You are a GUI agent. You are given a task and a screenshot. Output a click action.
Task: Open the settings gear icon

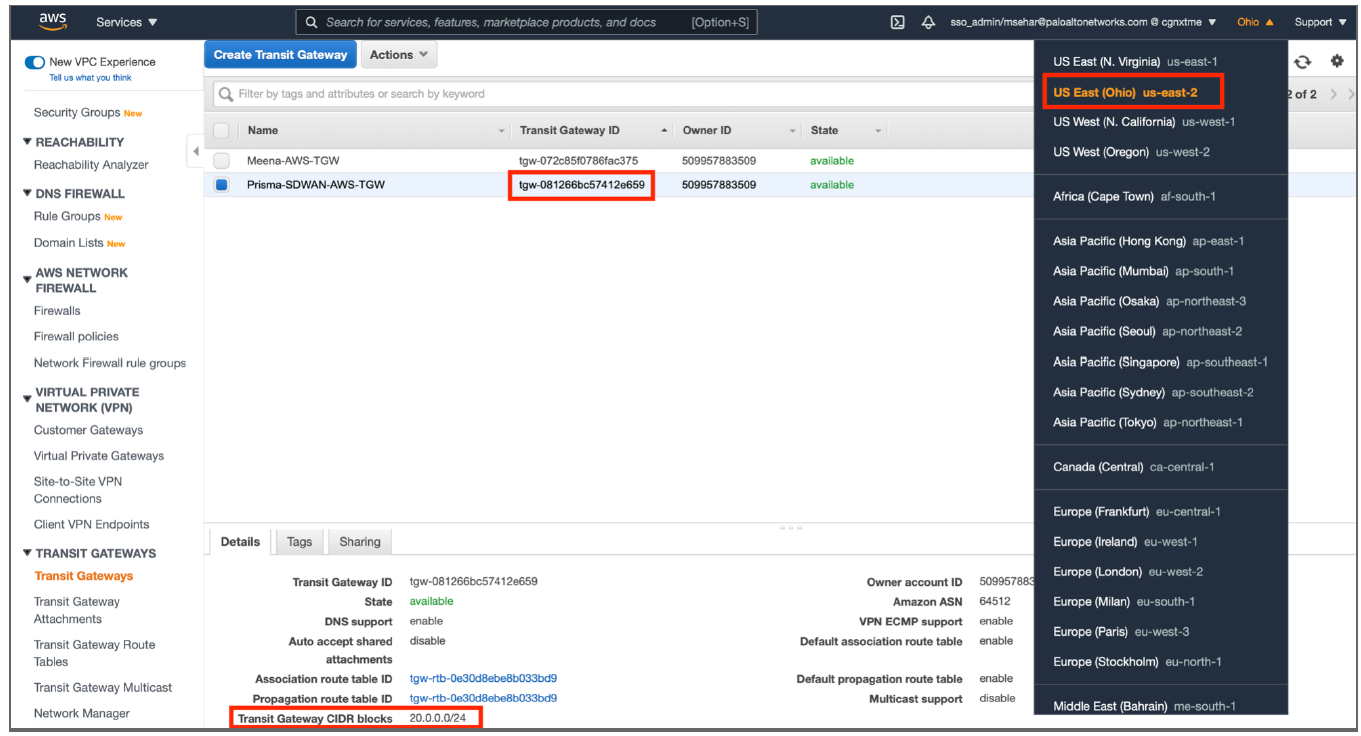[x=1337, y=62]
